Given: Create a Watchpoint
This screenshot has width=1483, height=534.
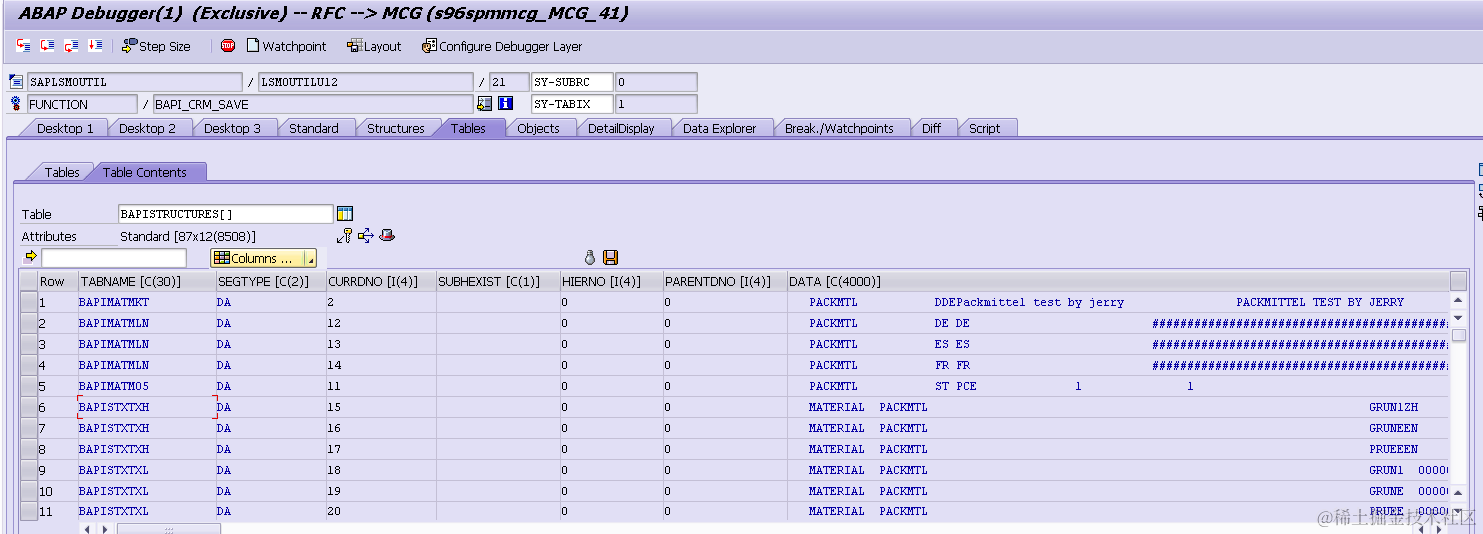Looking at the screenshot, I should [x=286, y=46].
